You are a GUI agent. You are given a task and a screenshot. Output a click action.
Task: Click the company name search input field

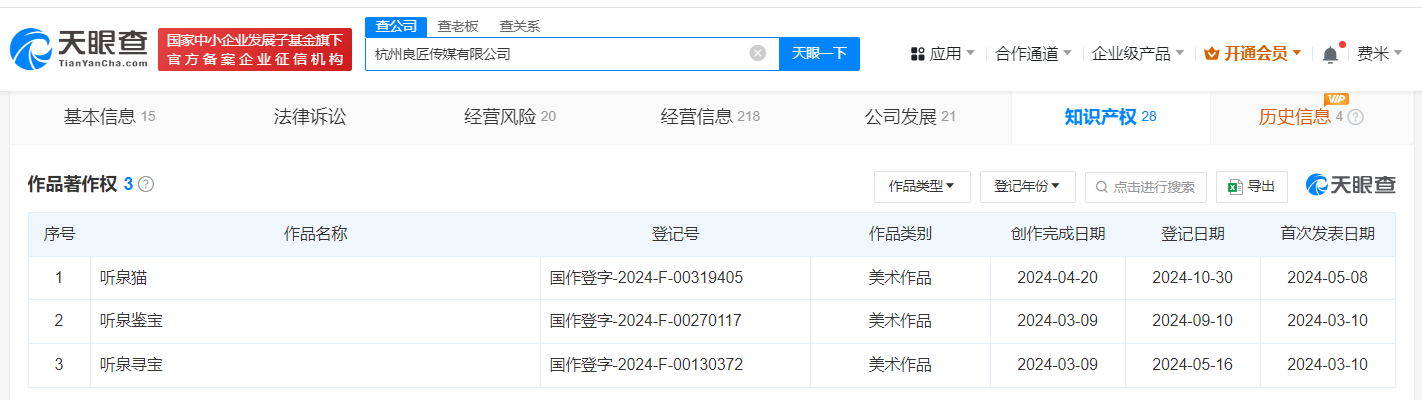572,54
